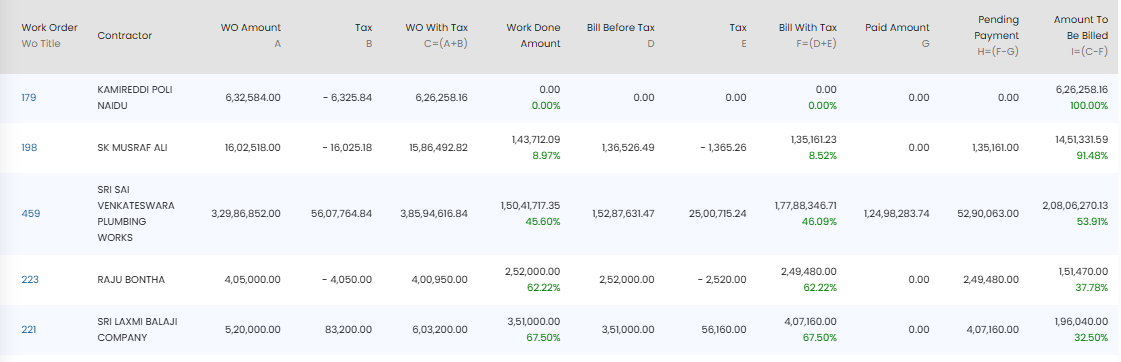Open work order 198 link

pyautogui.click(x=29, y=147)
